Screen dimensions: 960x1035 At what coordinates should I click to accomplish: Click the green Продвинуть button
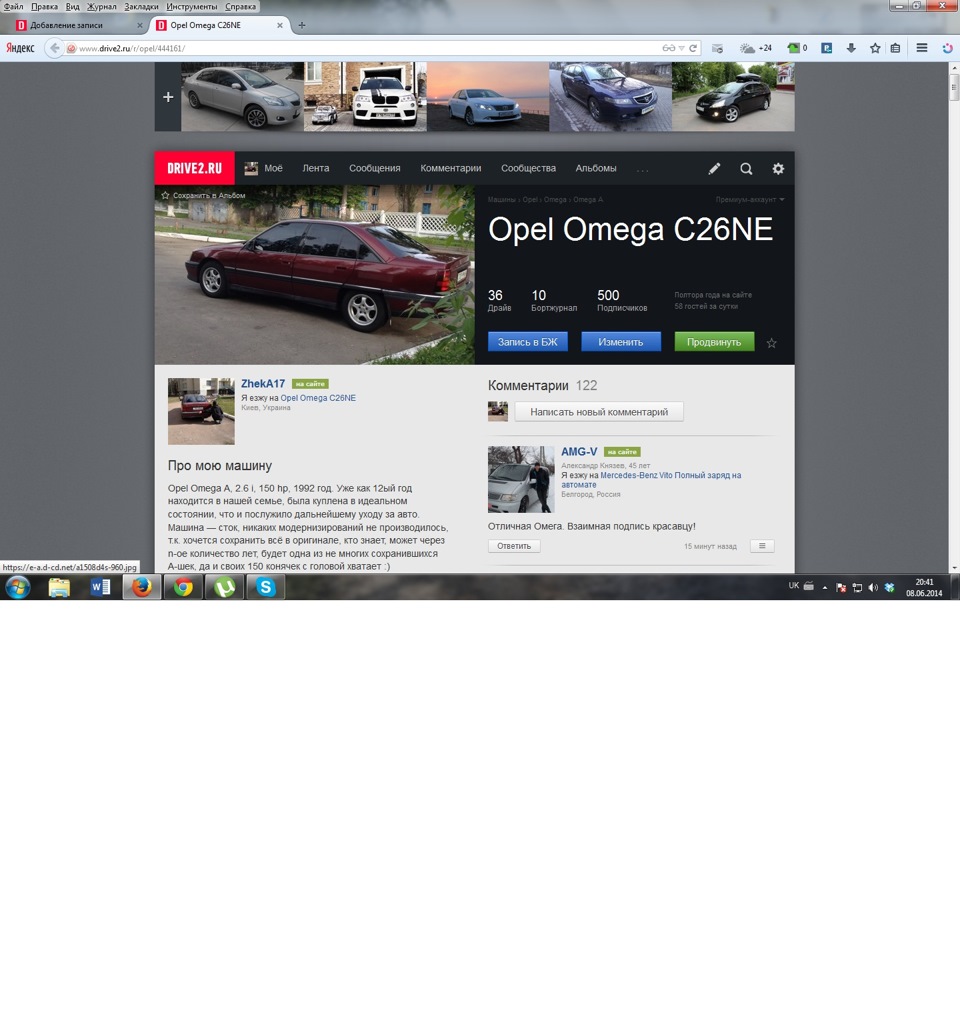coord(714,342)
